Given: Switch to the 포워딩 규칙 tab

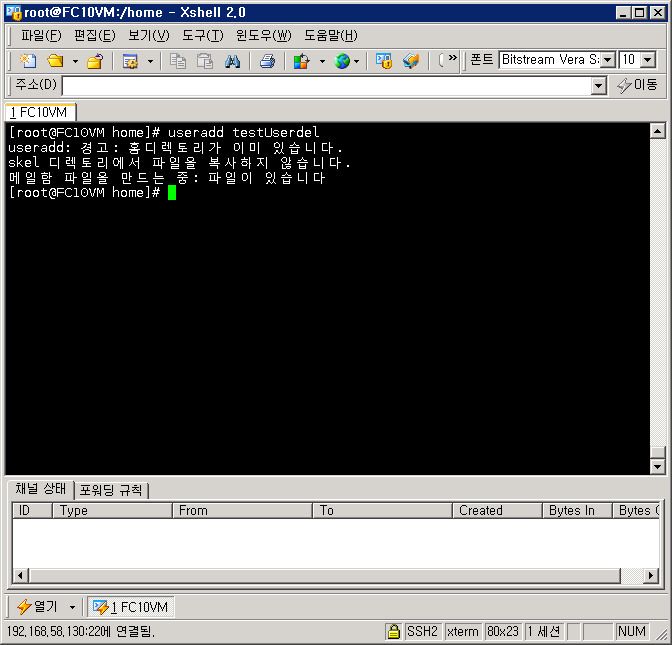Looking at the screenshot, I should [x=111, y=490].
